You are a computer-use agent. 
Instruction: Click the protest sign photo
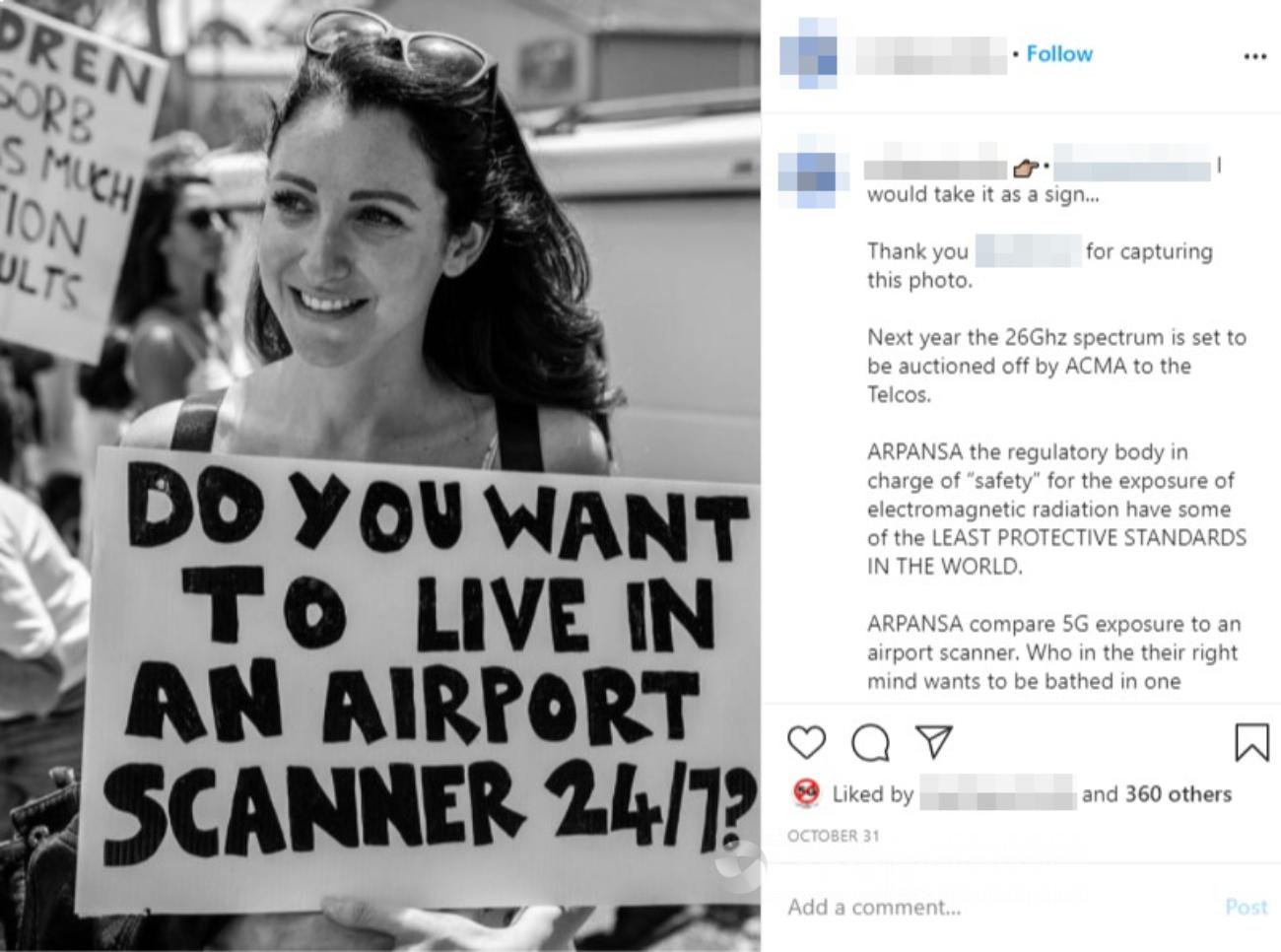[380, 476]
